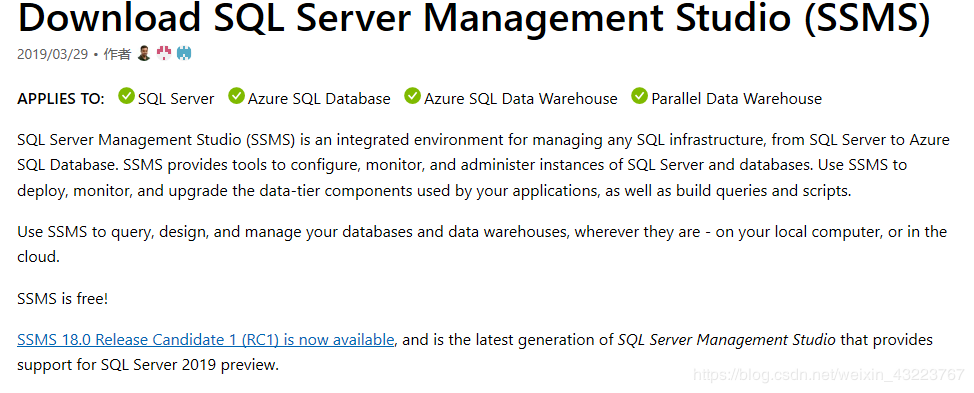Click green checkmark beside SQL Server
The image size is (974, 393).
127,97
